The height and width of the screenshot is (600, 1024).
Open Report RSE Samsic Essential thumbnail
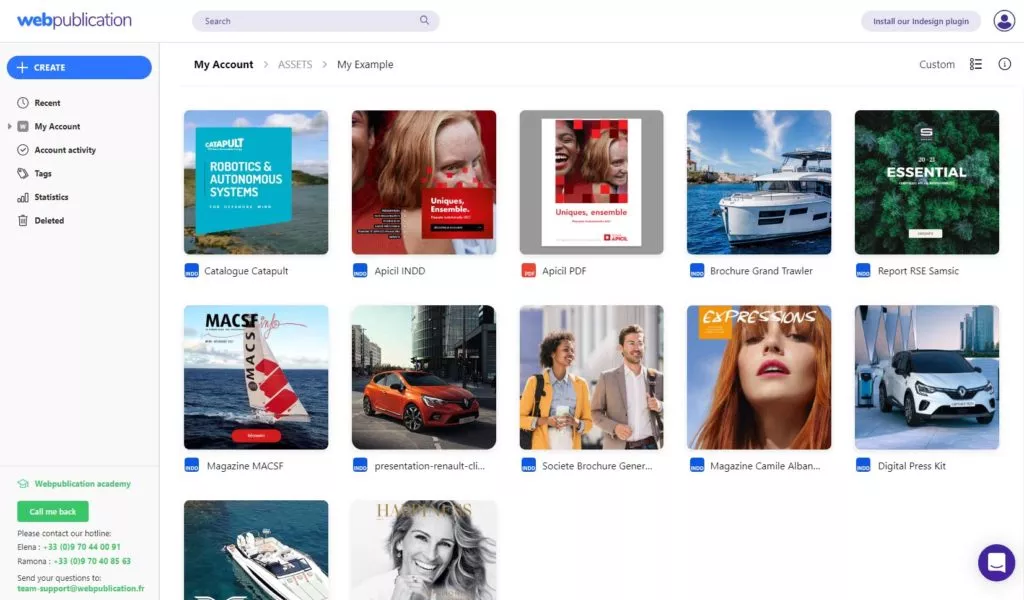[927, 182]
